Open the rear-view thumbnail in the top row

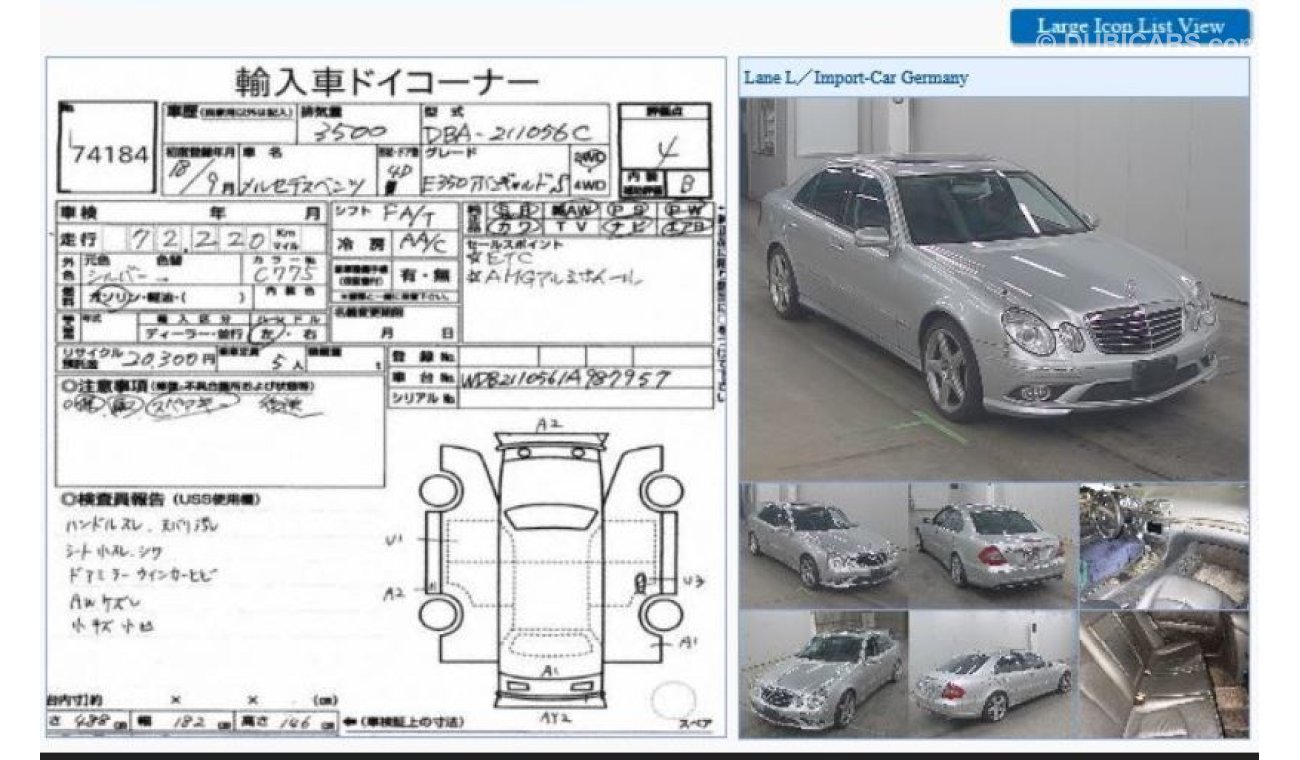coord(993,545)
